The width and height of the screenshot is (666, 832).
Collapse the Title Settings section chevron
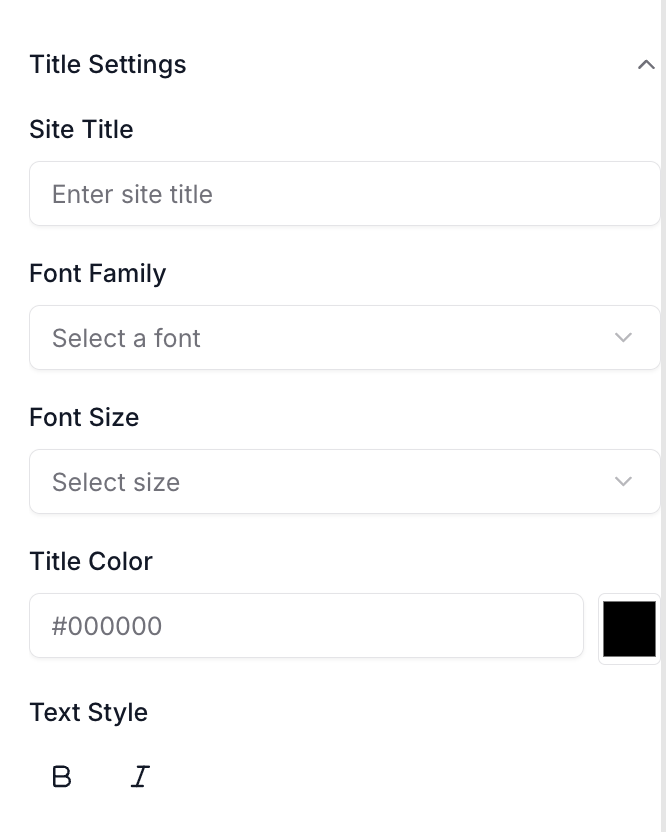click(646, 65)
